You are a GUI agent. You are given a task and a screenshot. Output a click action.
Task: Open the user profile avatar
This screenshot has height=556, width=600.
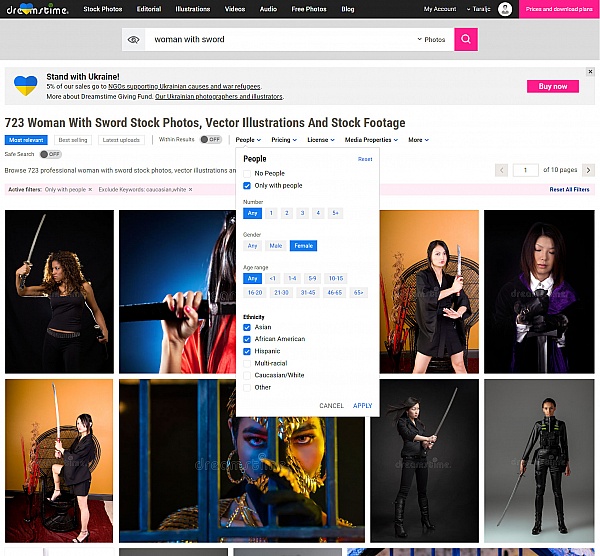(505, 9)
